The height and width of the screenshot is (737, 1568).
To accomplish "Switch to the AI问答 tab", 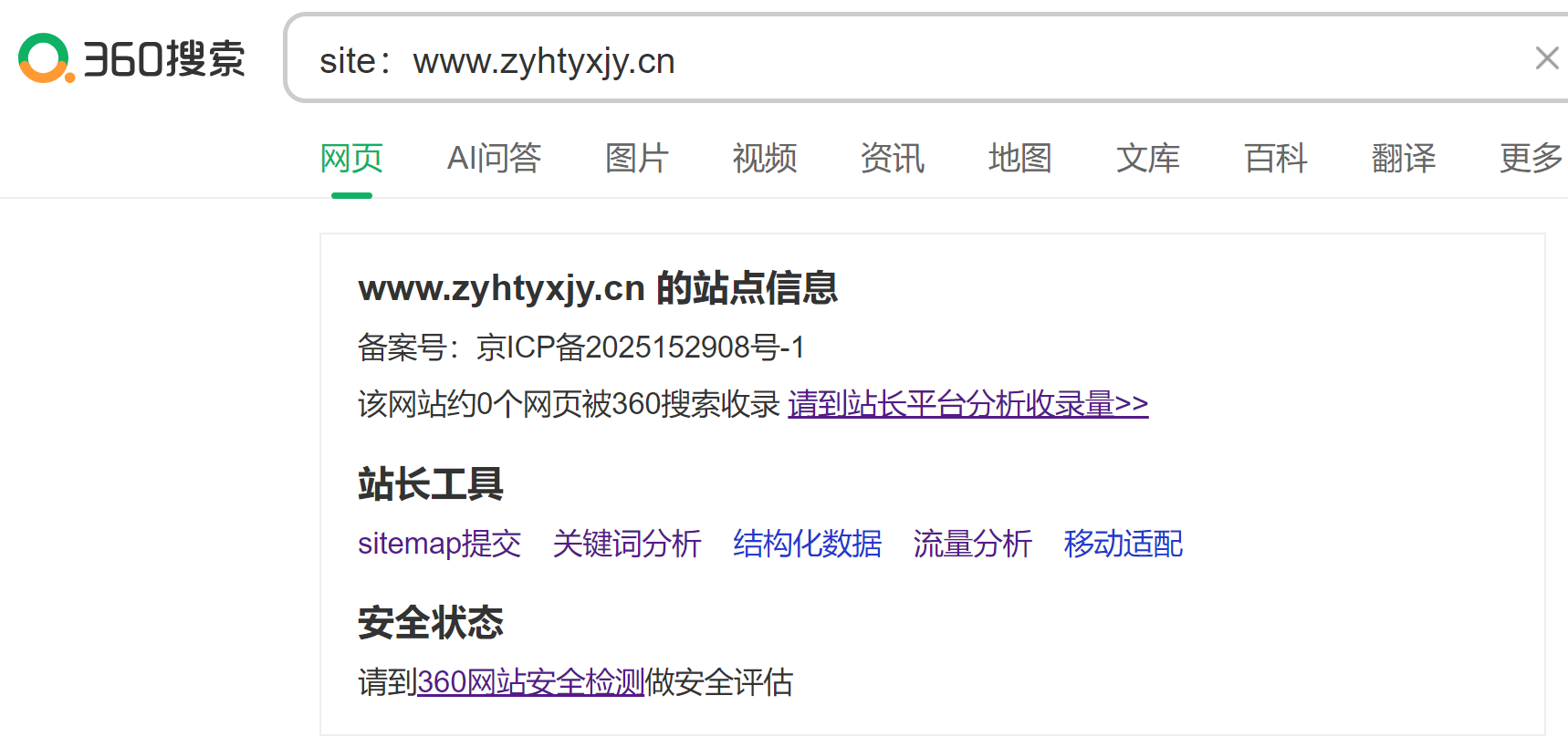I will coord(494,159).
